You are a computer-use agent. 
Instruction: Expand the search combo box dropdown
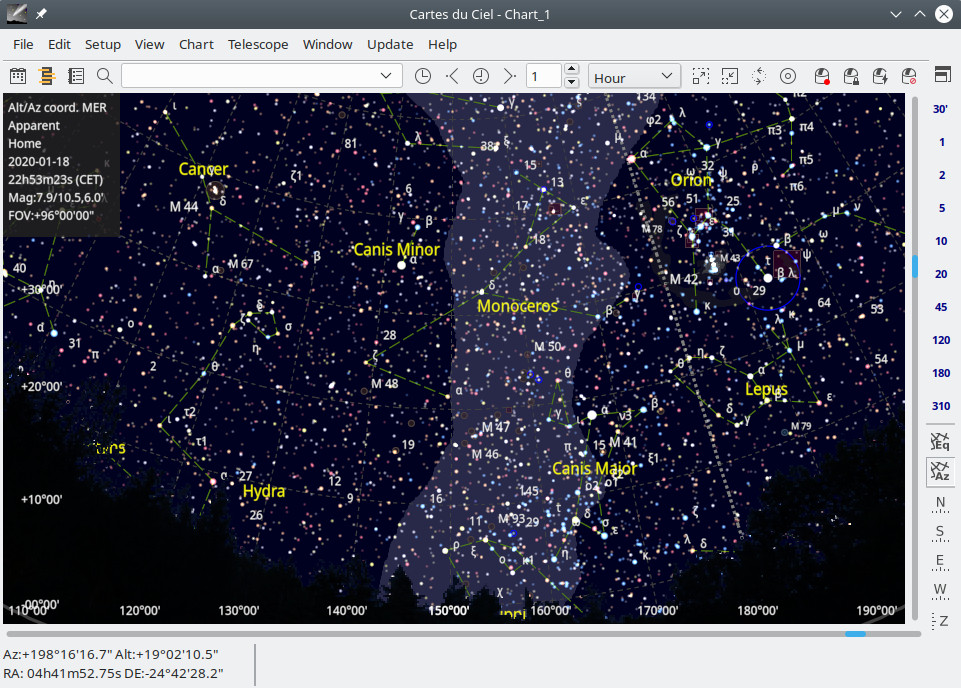click(x=387, y=76)
